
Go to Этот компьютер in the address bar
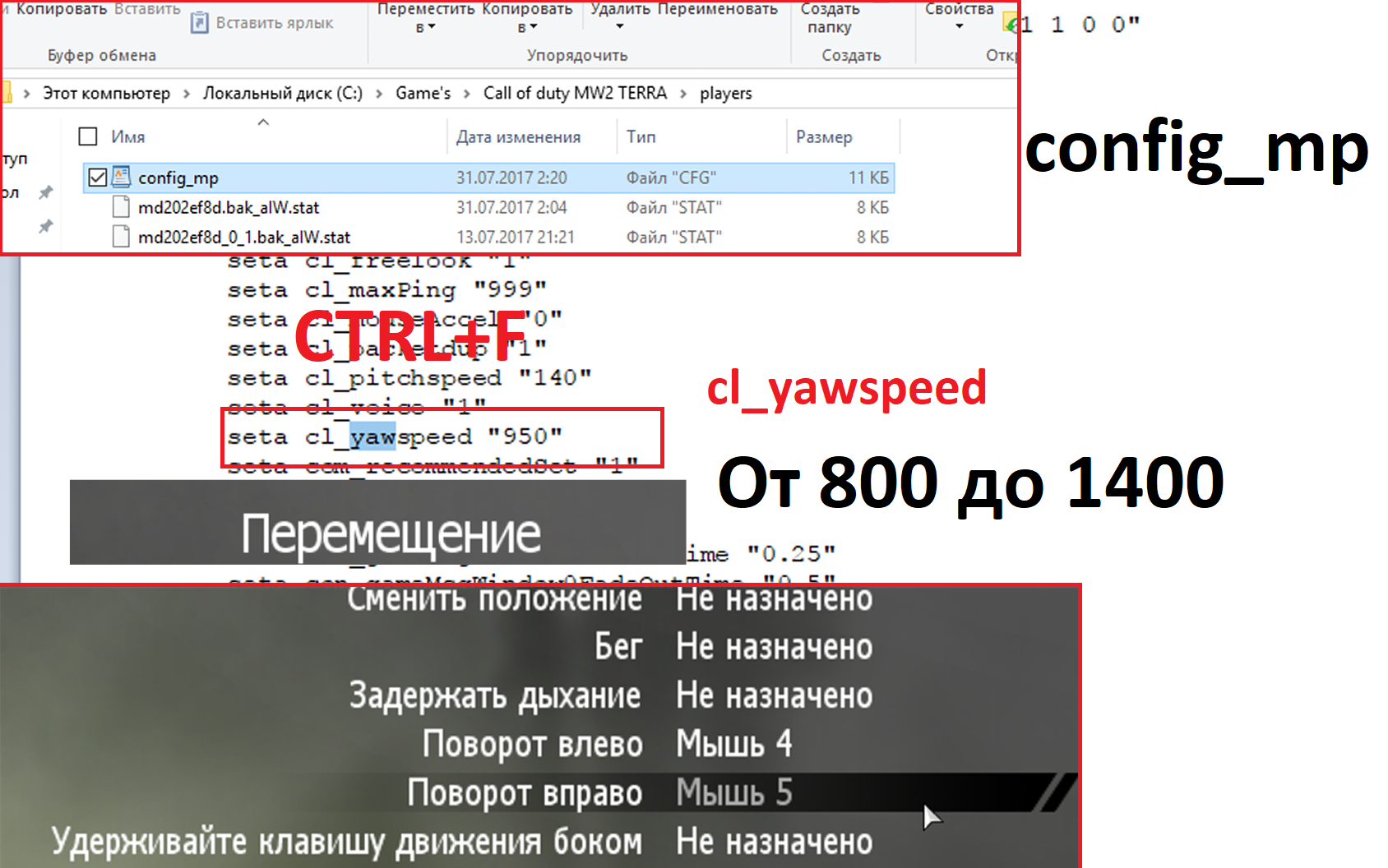coord(107,94)
